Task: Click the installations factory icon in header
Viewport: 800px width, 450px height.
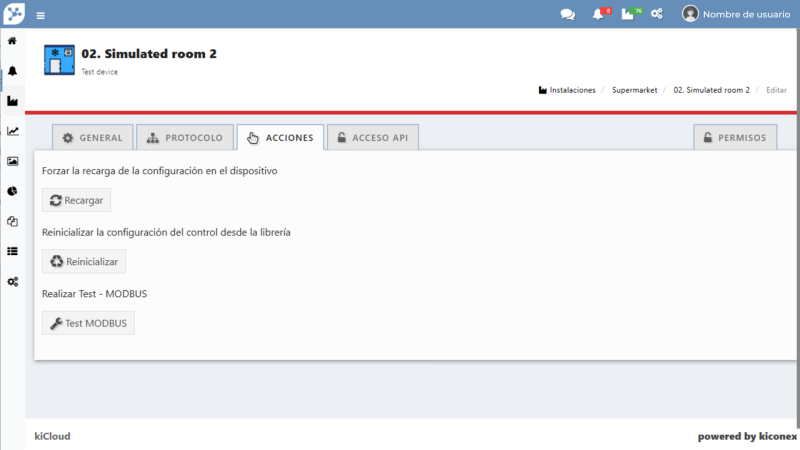Action: [x=628, y=14]
